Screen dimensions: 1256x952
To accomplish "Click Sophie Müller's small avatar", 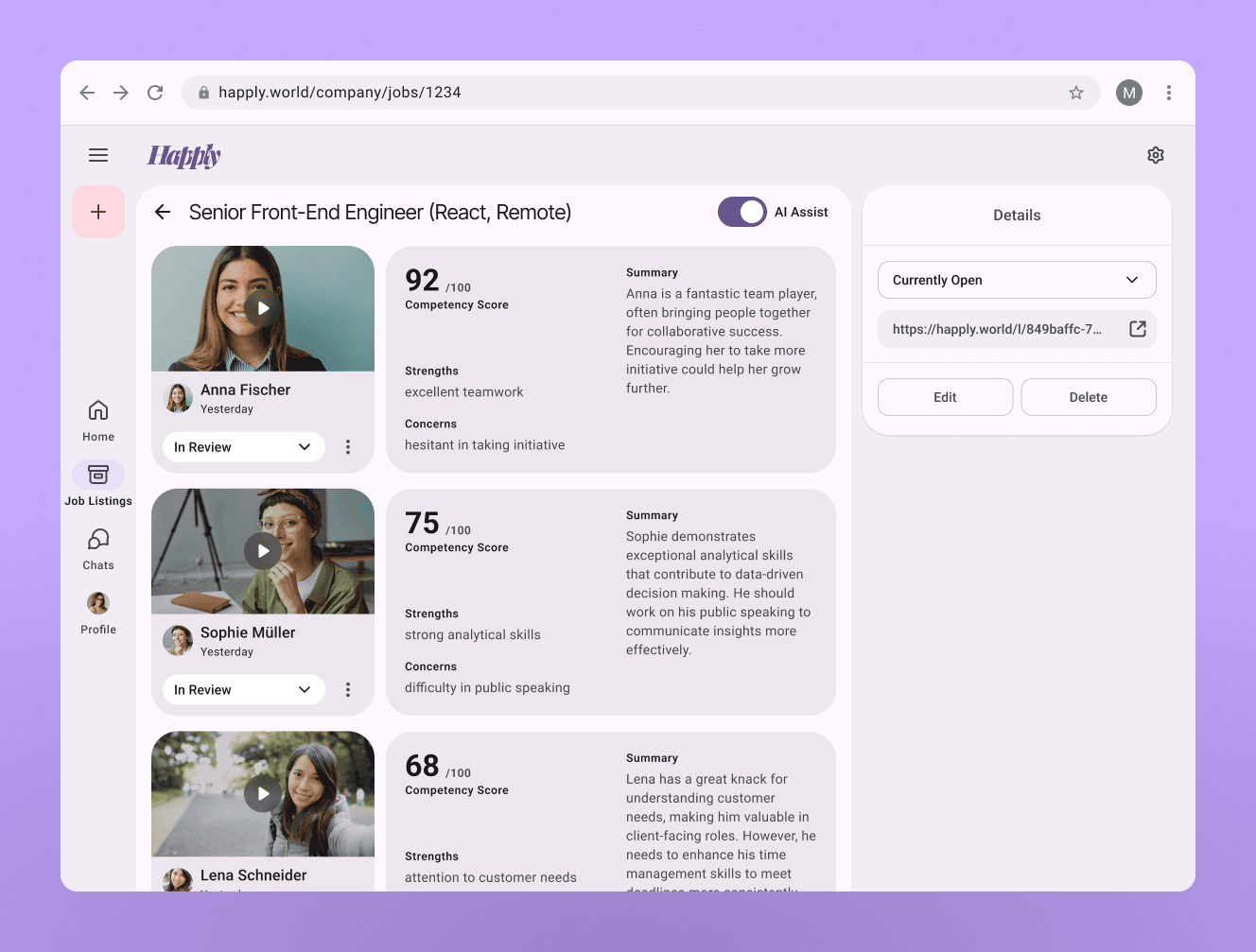I will point(178,641).
